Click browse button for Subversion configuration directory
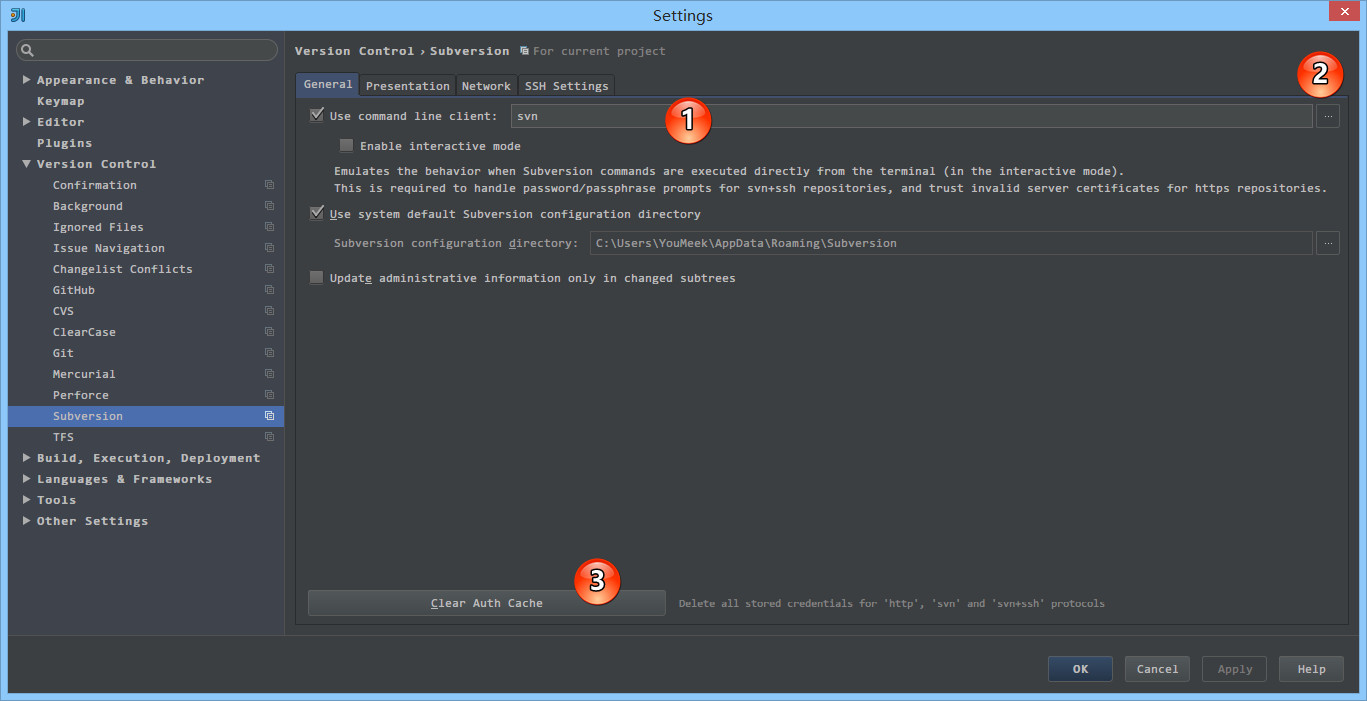This screenshot has width=1367, height=701. [1327, 243]
